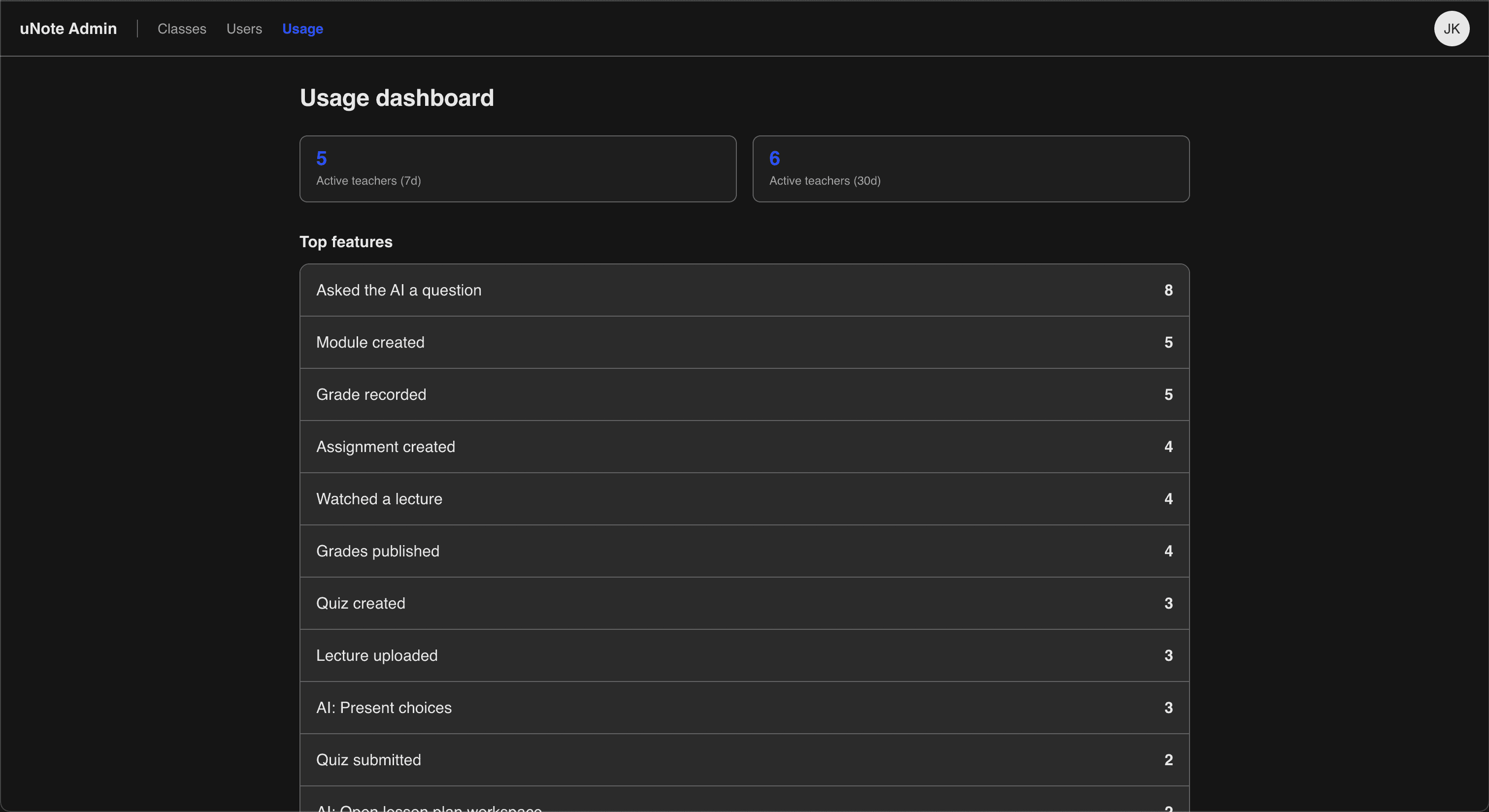The height and width of the screenshot is (812, 1489).
Task: Select the 'Grade recorded' row
Action: pyautogui.click(x=744, y=394)
